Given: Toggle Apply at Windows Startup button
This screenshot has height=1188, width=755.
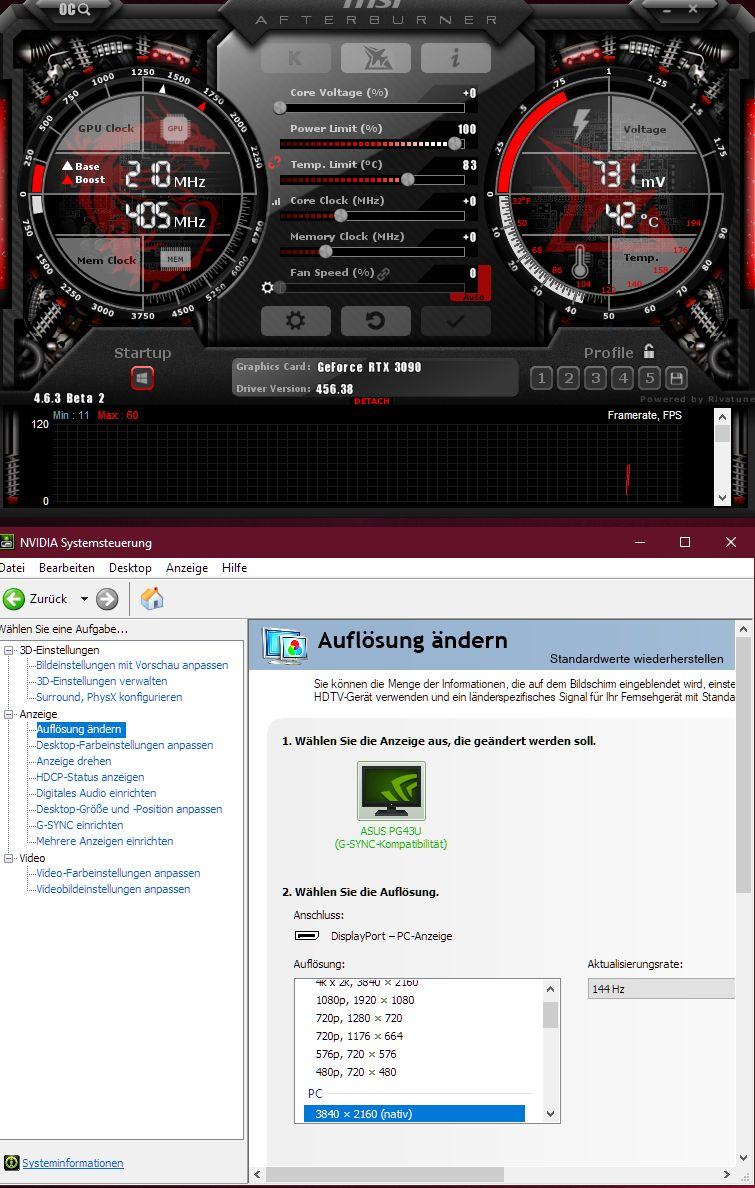Looking at the screenshot, I should [x=142, y=377].
